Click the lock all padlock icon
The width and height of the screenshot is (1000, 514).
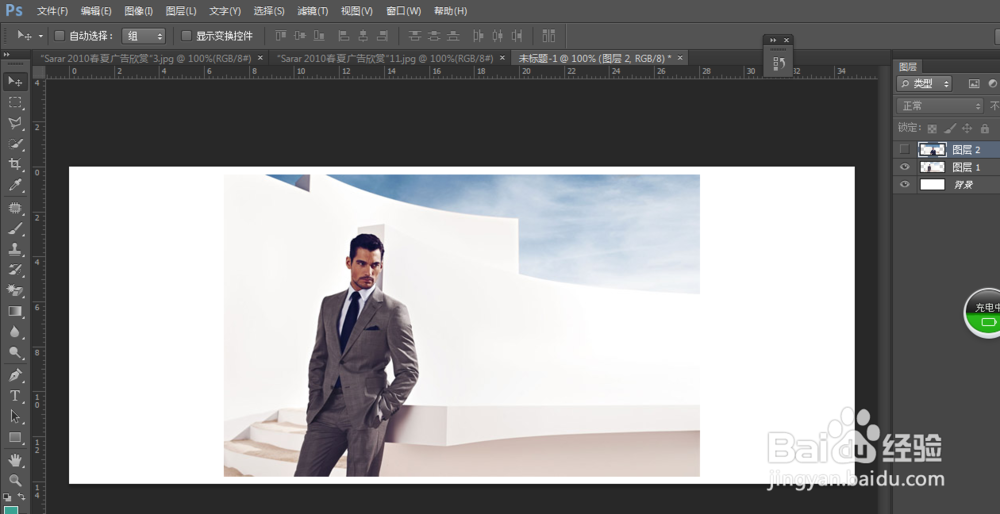point(983,128)
